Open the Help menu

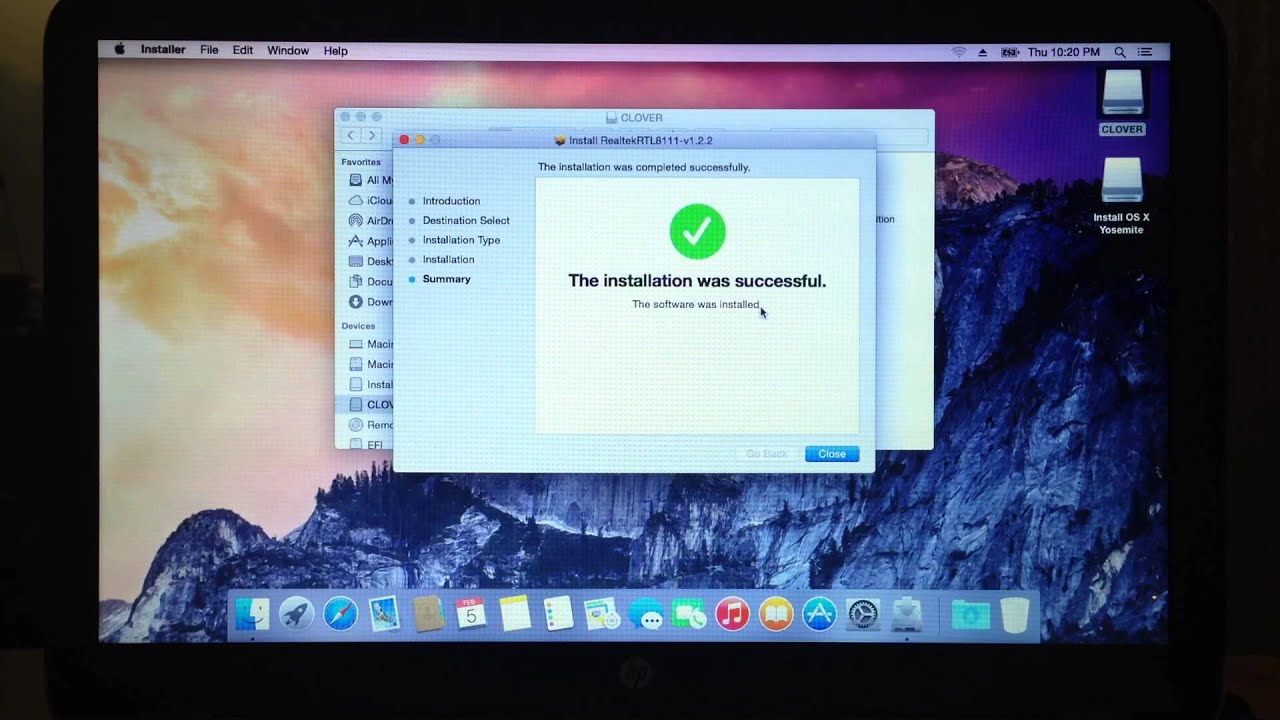pos(336,51)
